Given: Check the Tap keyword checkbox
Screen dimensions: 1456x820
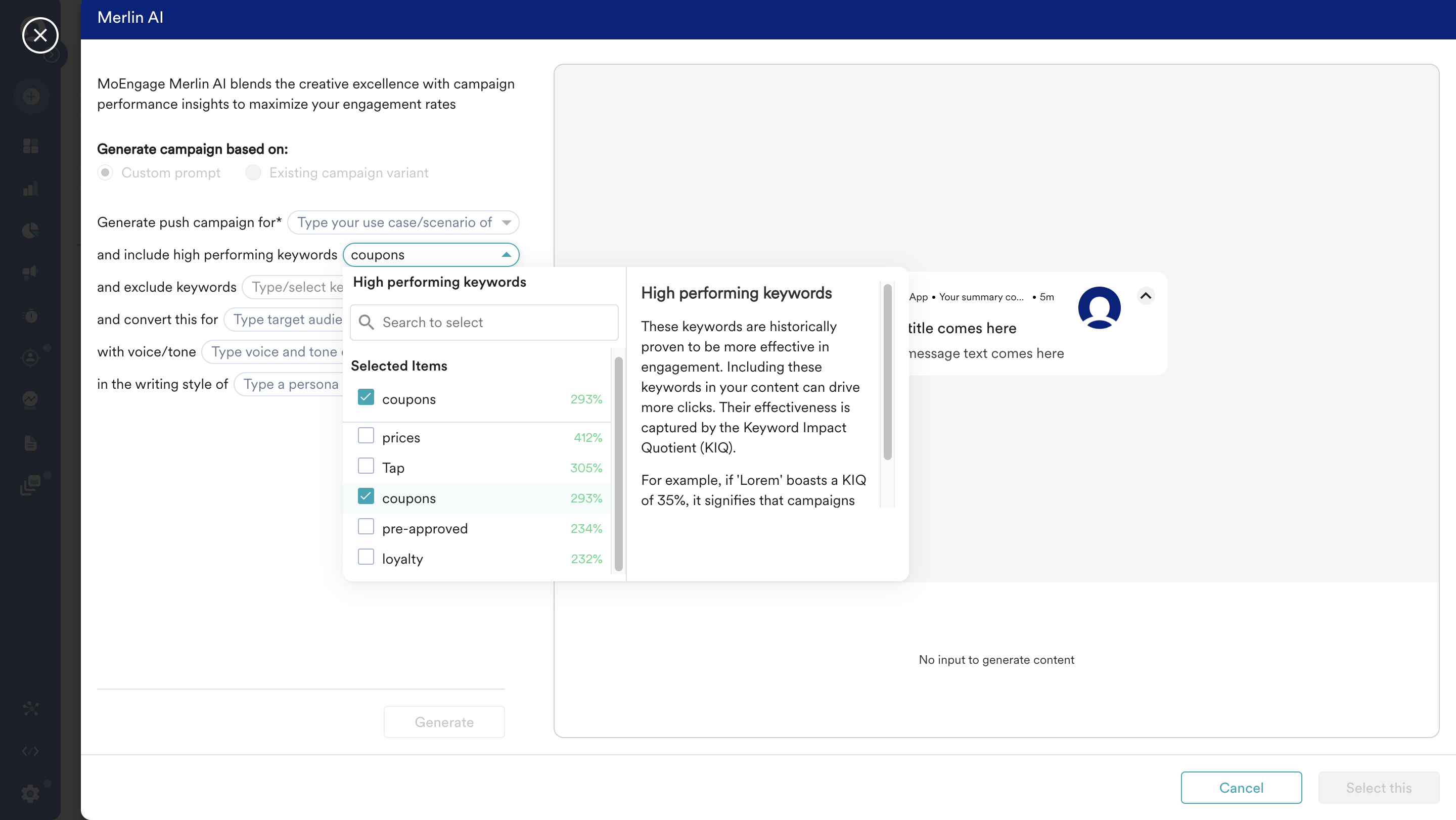Looking at the screenshot, I should (x=366, y=466).
